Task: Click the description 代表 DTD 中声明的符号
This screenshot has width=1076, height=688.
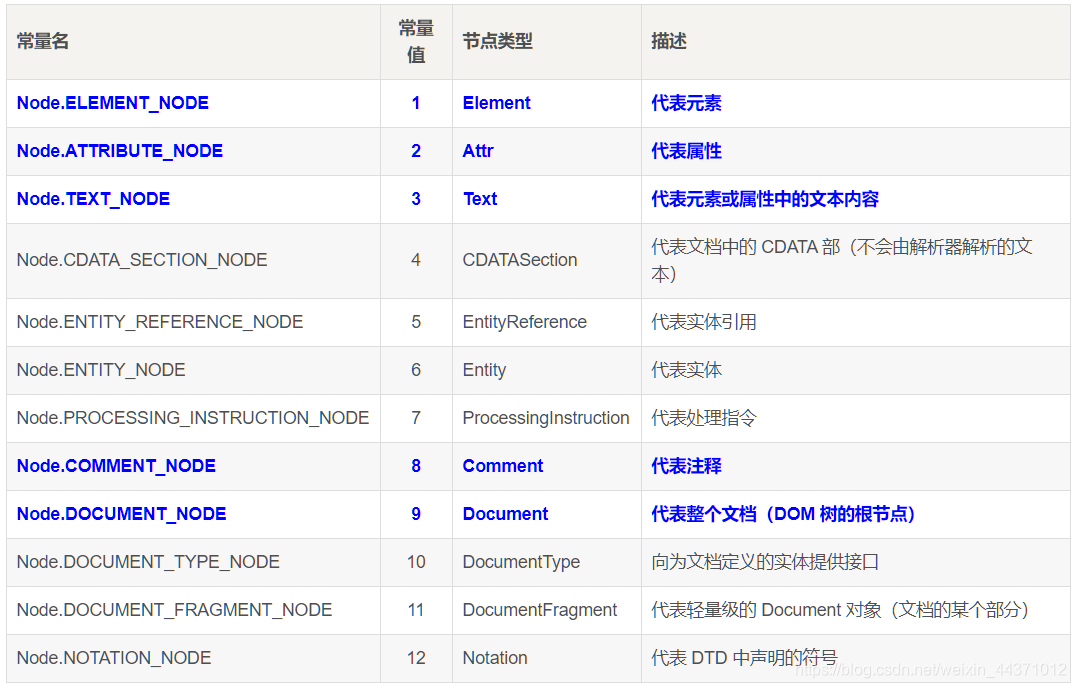Action: pyautogui.click(x=745, y=658)
